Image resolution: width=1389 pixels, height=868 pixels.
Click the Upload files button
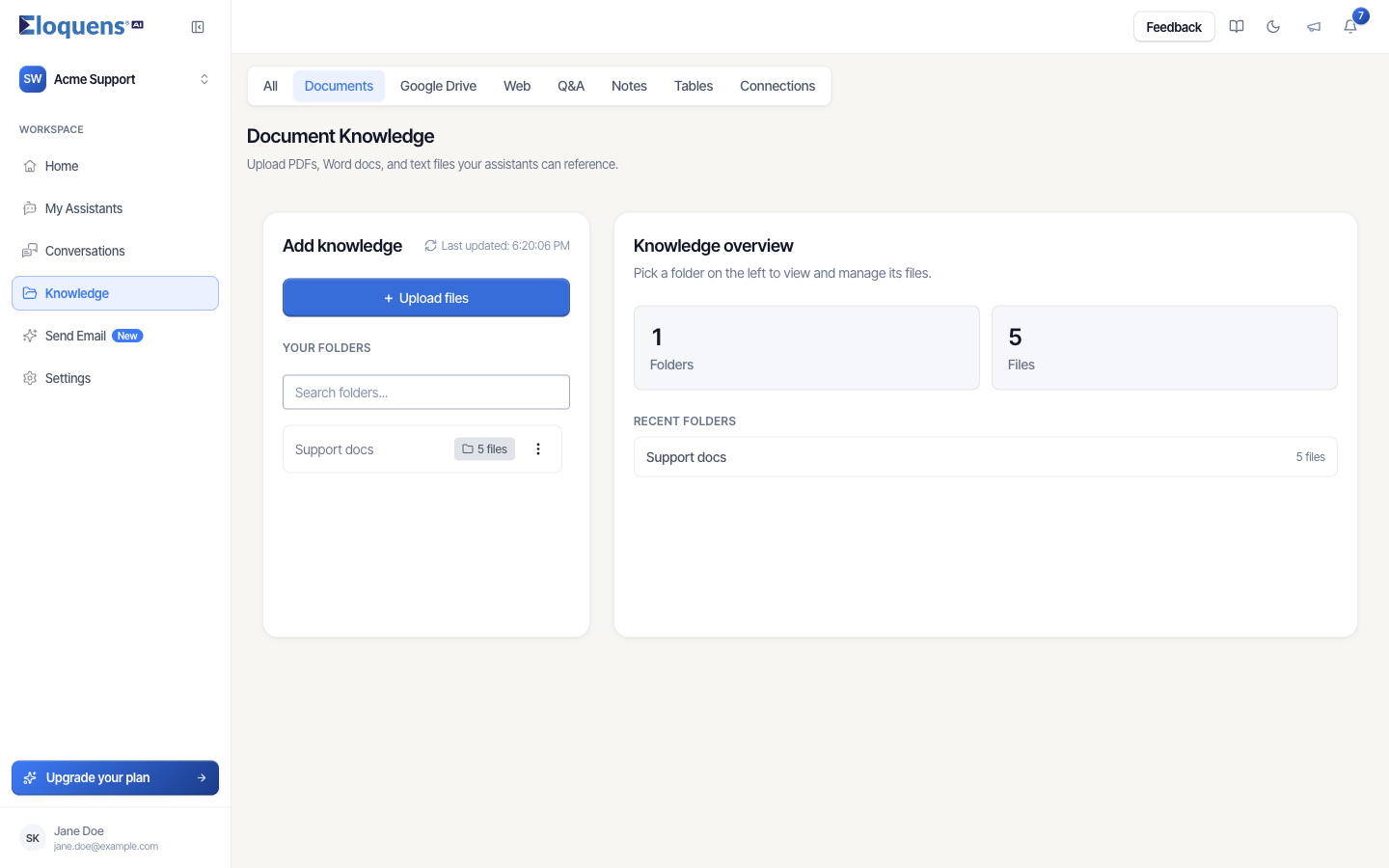click(x=426, y=298)
